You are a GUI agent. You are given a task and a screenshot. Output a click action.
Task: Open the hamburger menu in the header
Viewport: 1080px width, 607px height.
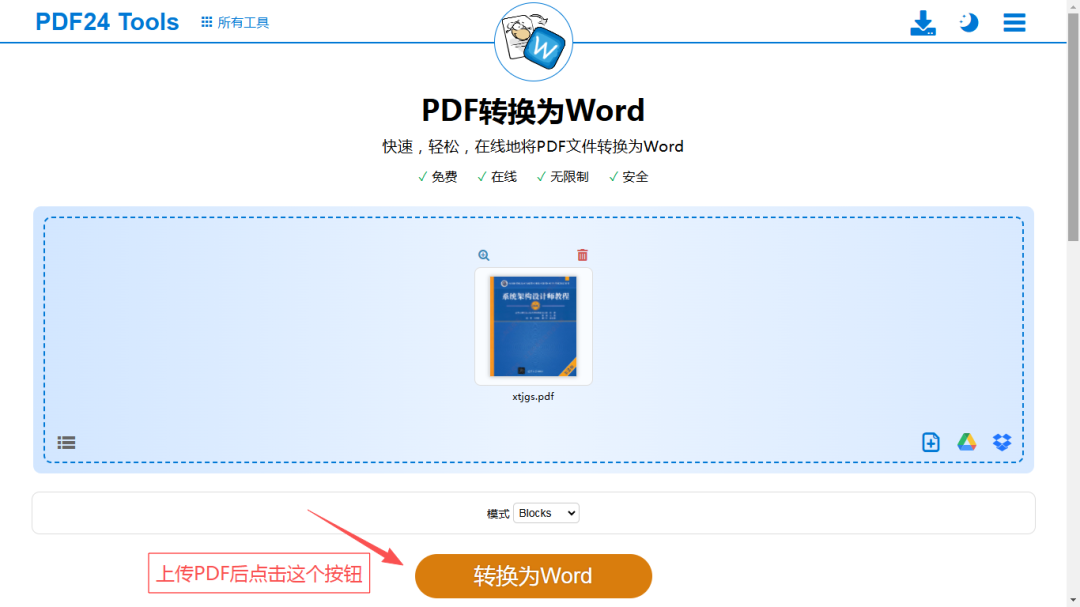(x=1014, y=22)
